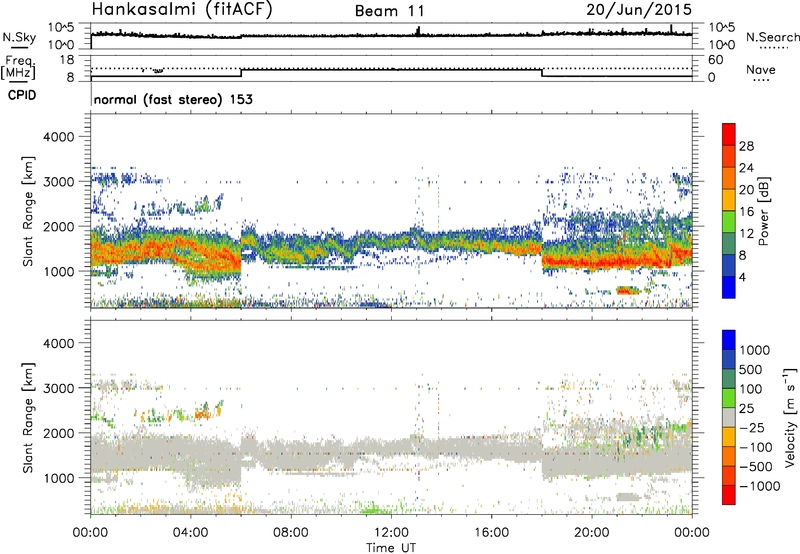This screenshot has height=554, width=800.
Task: Click the small orange echo patch near 21:30
Action: [628, 290]
